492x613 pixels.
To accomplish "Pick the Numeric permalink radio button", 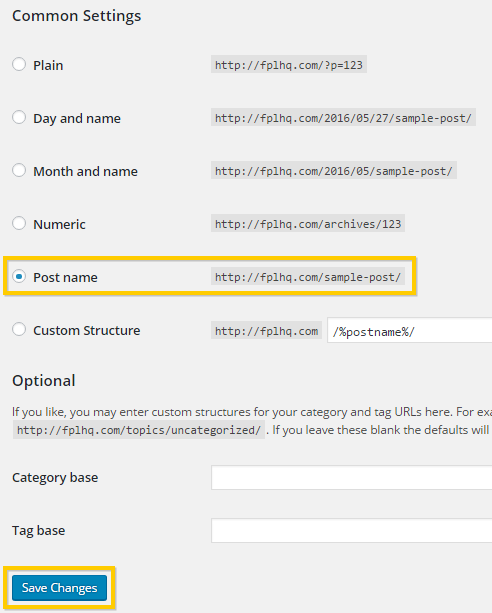I will [19, 223].
